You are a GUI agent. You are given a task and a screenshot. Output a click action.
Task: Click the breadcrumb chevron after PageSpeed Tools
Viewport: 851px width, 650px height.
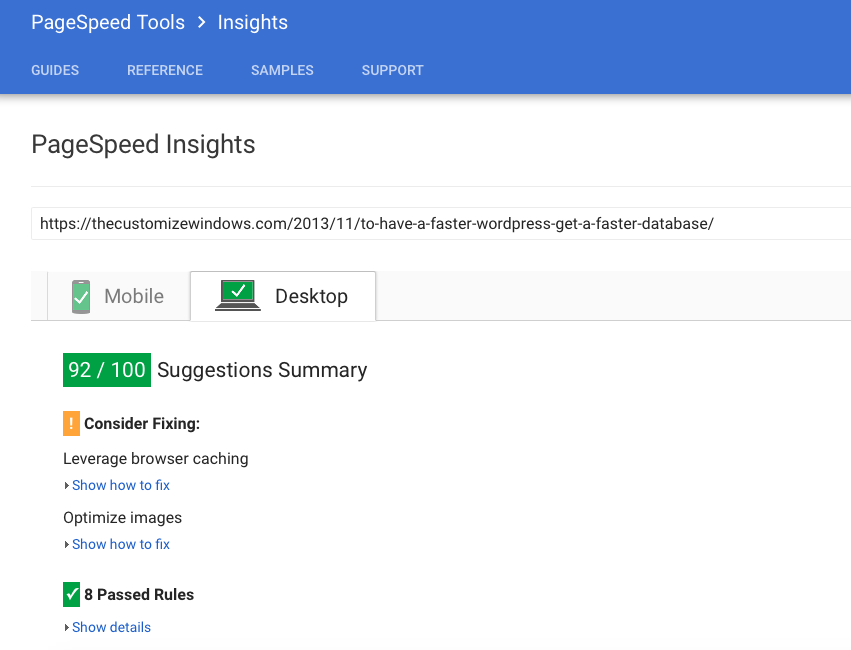201,22
